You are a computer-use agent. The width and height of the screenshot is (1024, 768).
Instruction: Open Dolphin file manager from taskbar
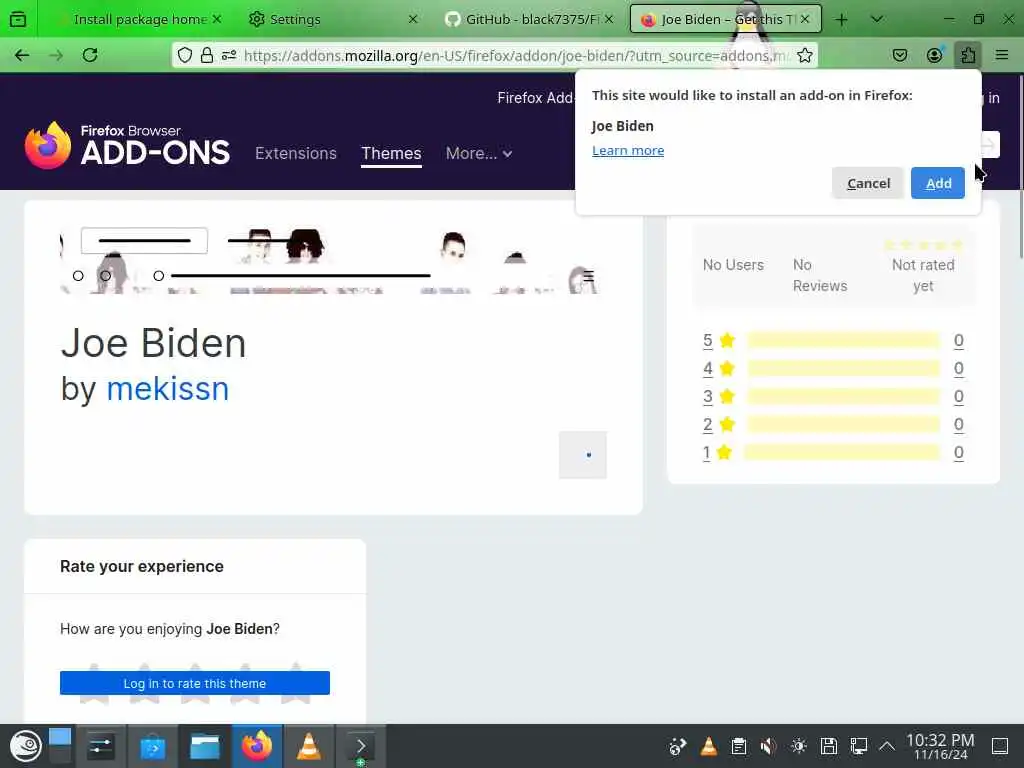[x=204, y=746]
